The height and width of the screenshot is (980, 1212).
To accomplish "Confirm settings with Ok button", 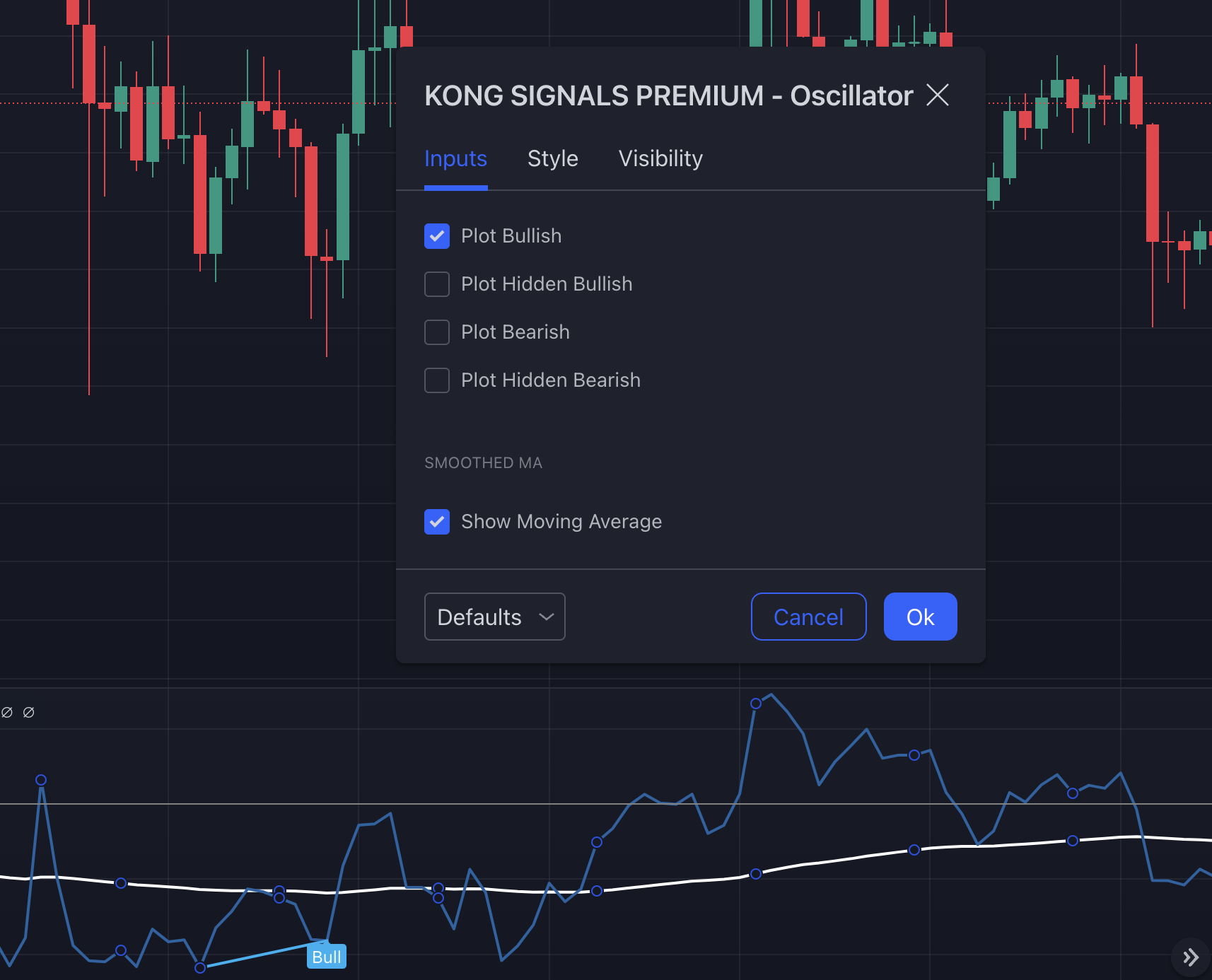I will click(x=921, y=617).
